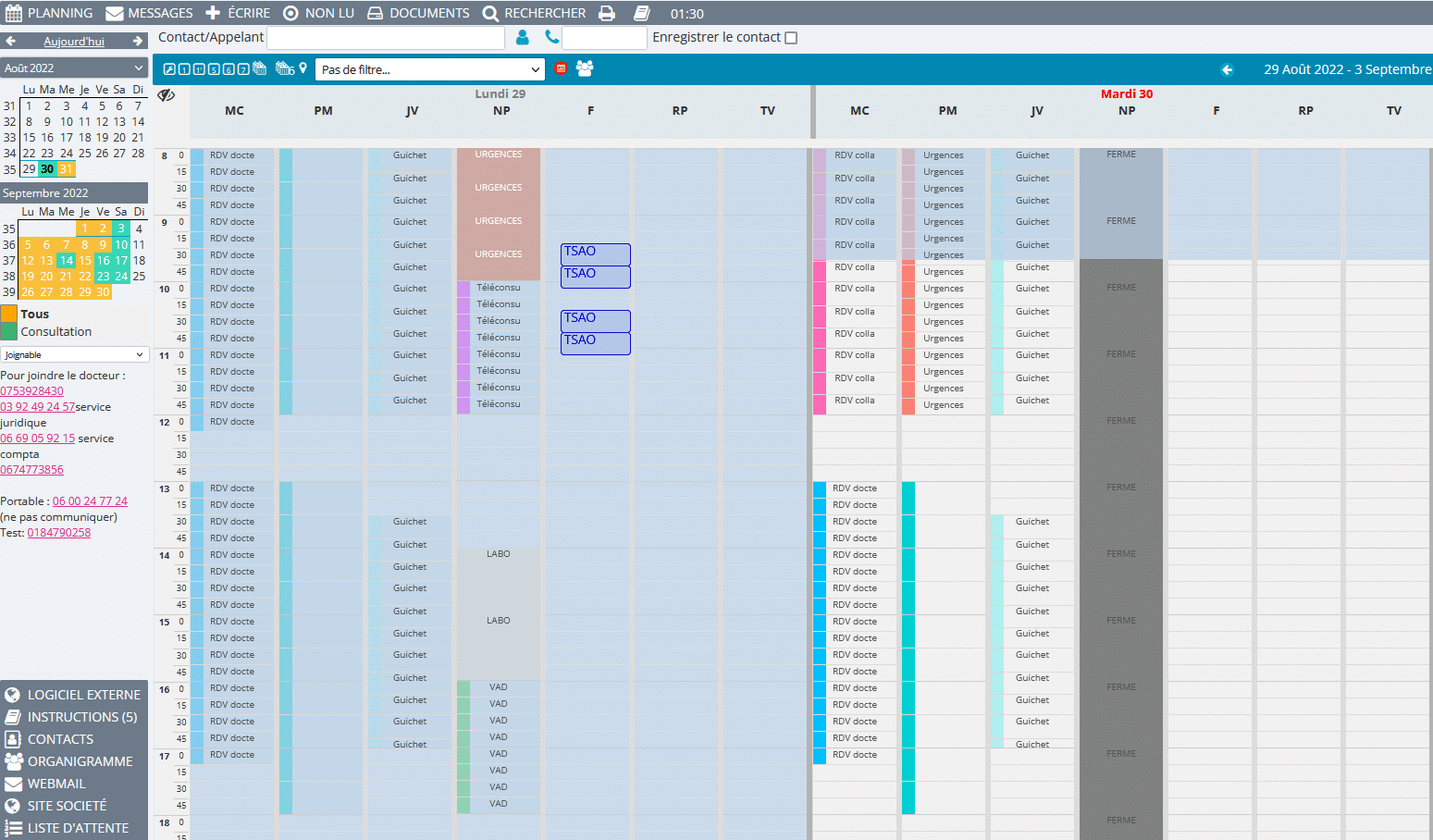This screenshot has width=1433, height=840.
Task: Open the PLANNING menu
Action: point(50,13)
